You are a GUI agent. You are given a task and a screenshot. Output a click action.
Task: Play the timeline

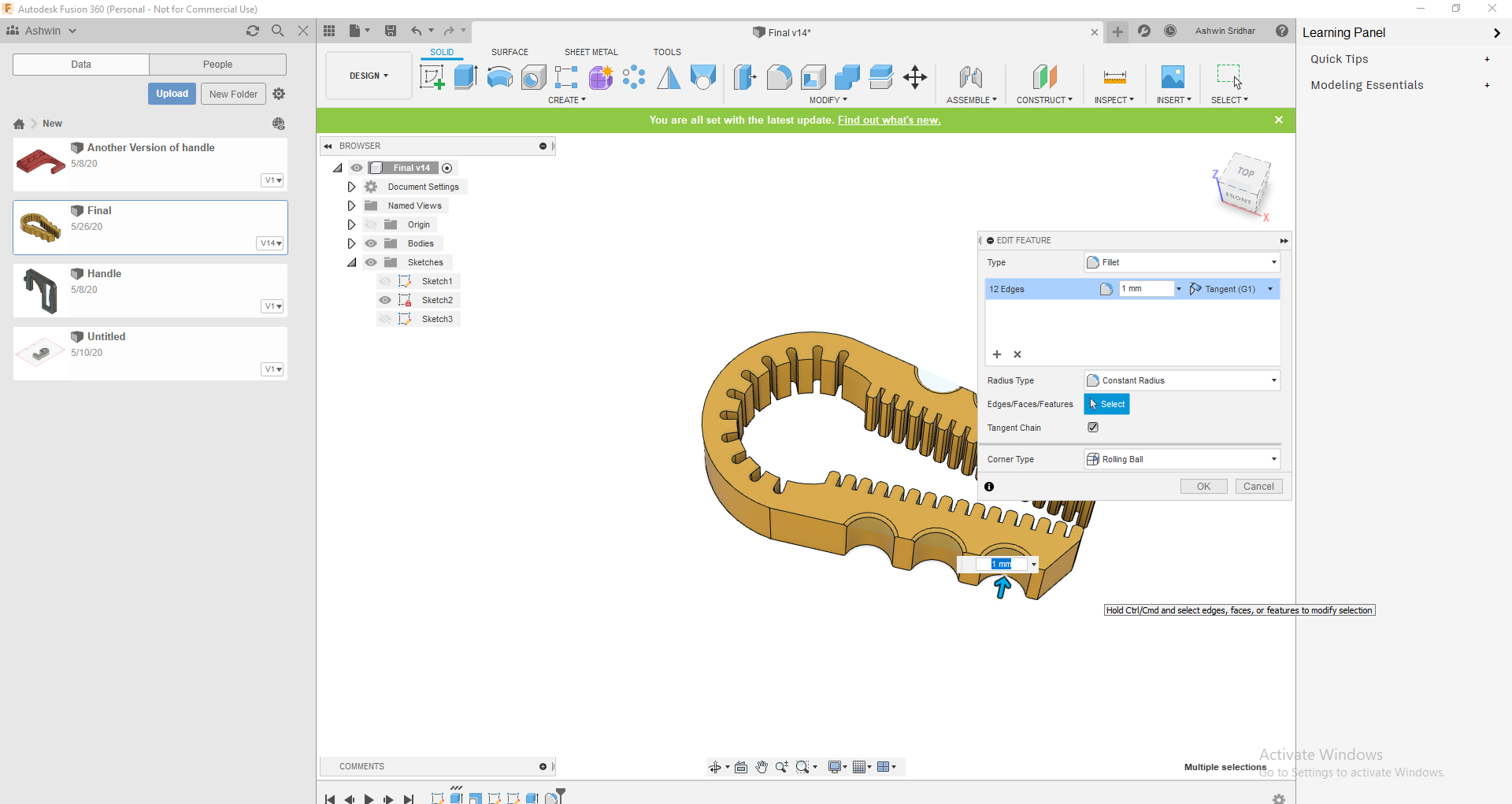click(369, 798)
